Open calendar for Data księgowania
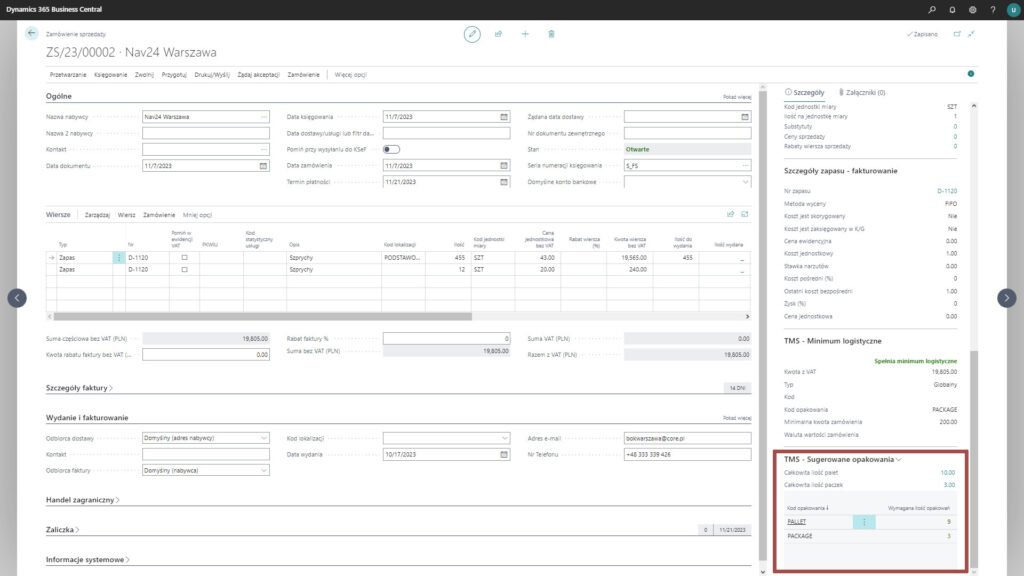 point(504,117)
